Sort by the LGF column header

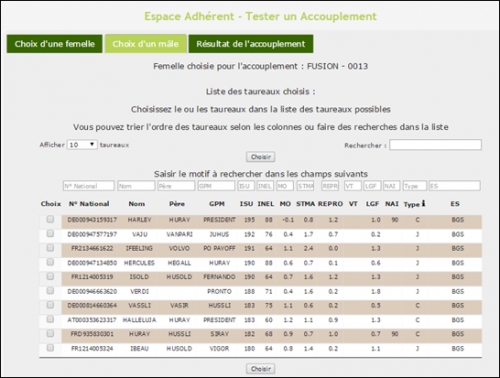[x=372, y=204]
